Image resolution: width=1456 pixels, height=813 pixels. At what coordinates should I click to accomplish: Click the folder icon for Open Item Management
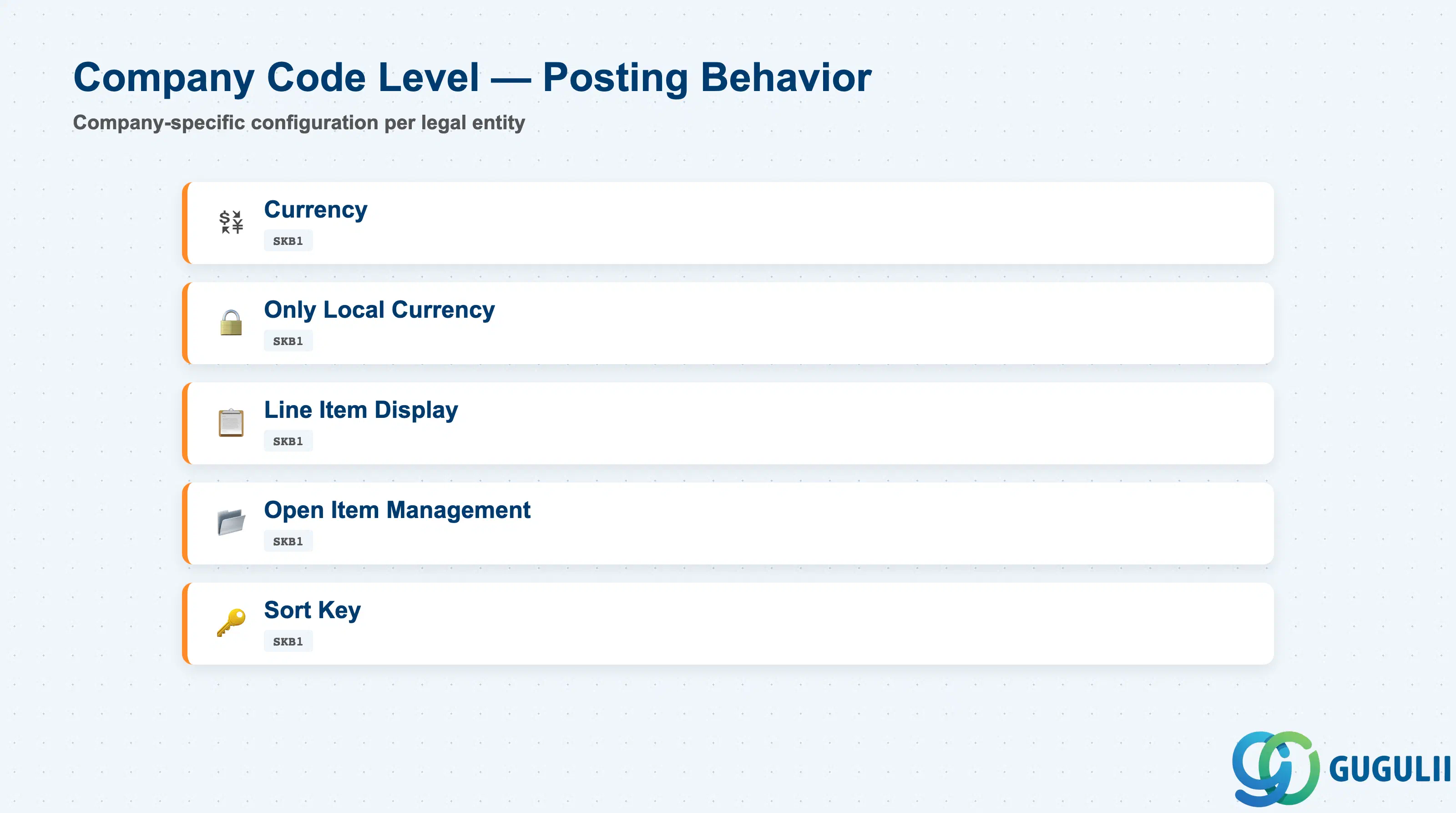(231, 523)
